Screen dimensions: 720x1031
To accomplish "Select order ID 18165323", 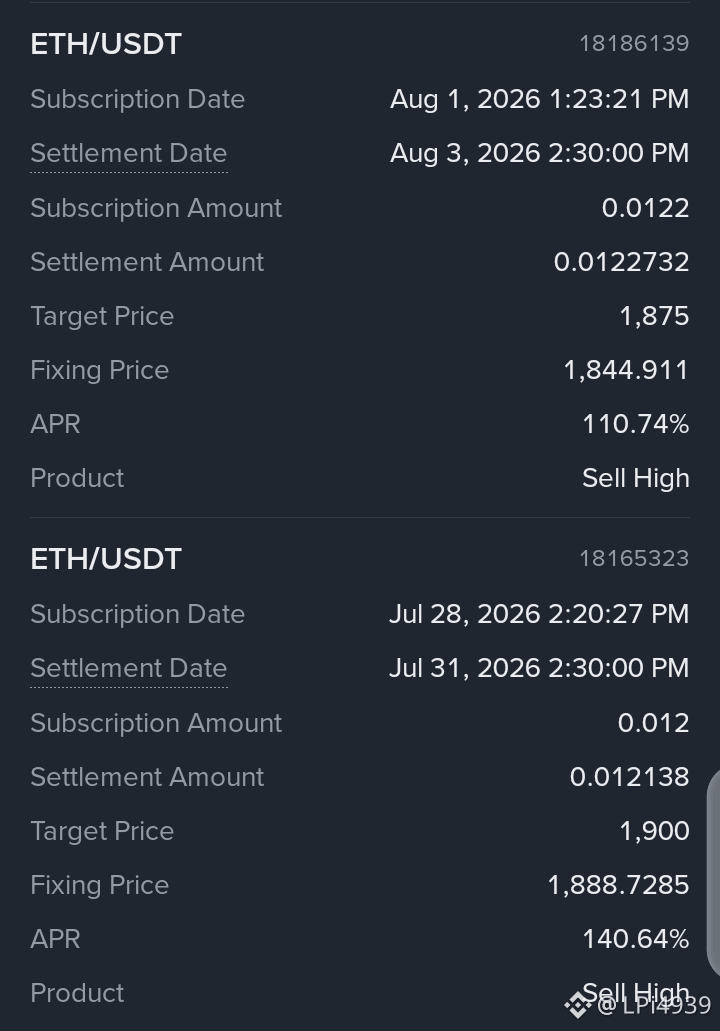I will pyautogui.click(x=634, y=558).
